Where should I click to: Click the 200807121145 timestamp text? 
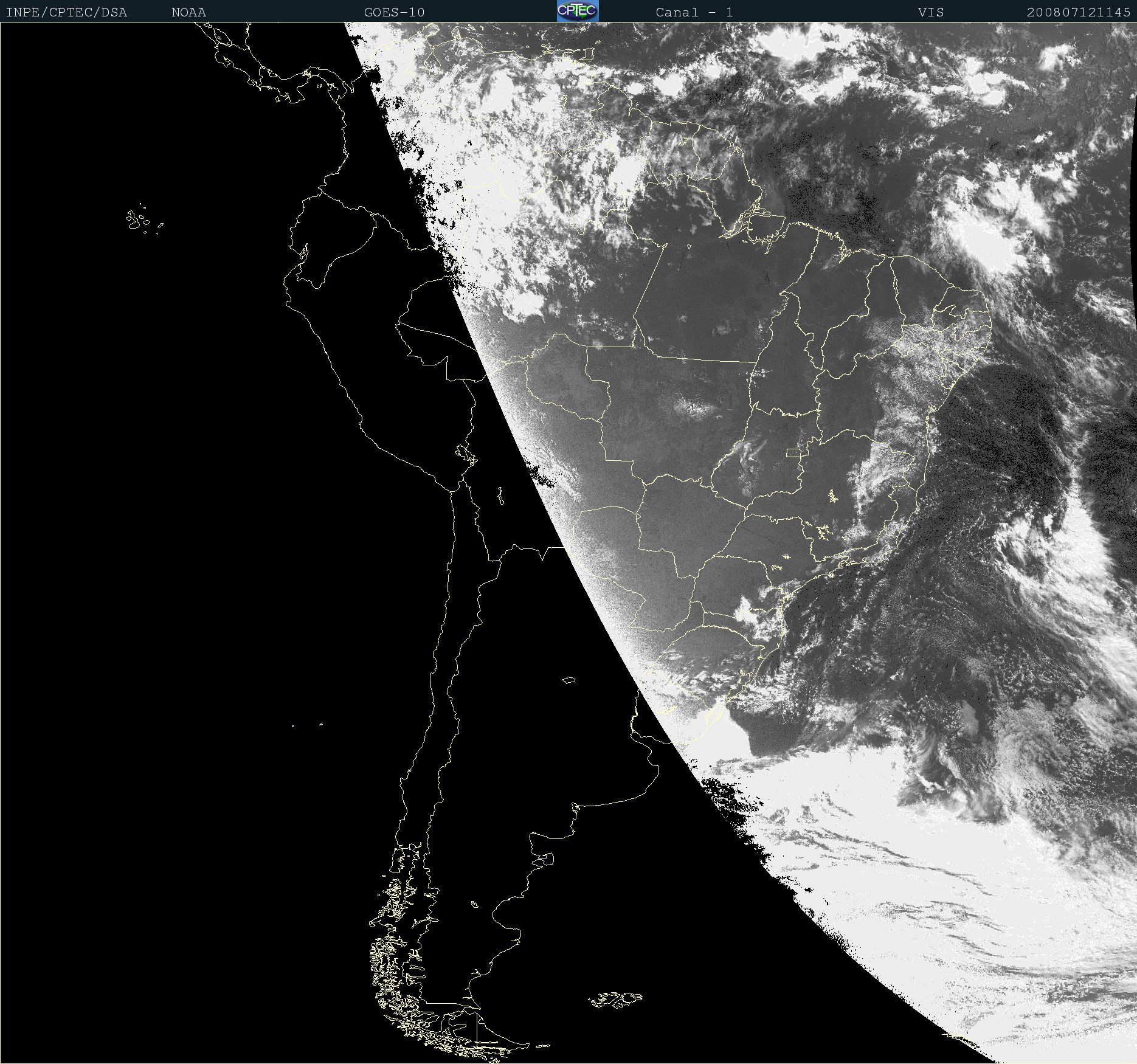pyautogui.click(x=1079, y=12)
